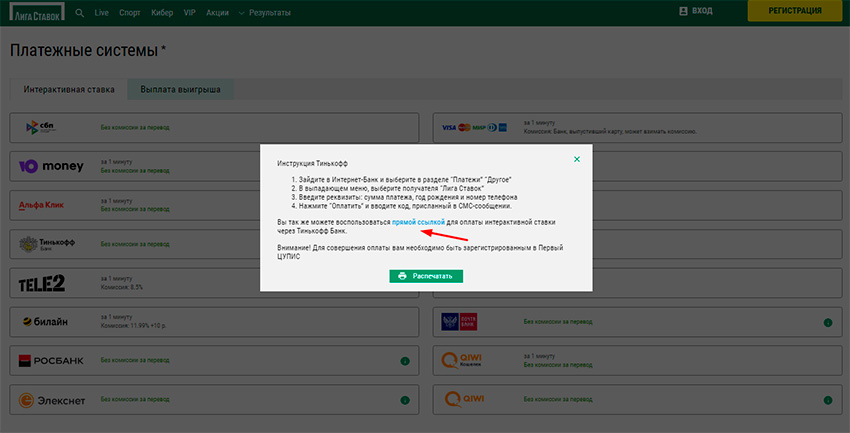Click the Распечатать print button
Viewport: 850px width, 433px height.
(426, 276)
